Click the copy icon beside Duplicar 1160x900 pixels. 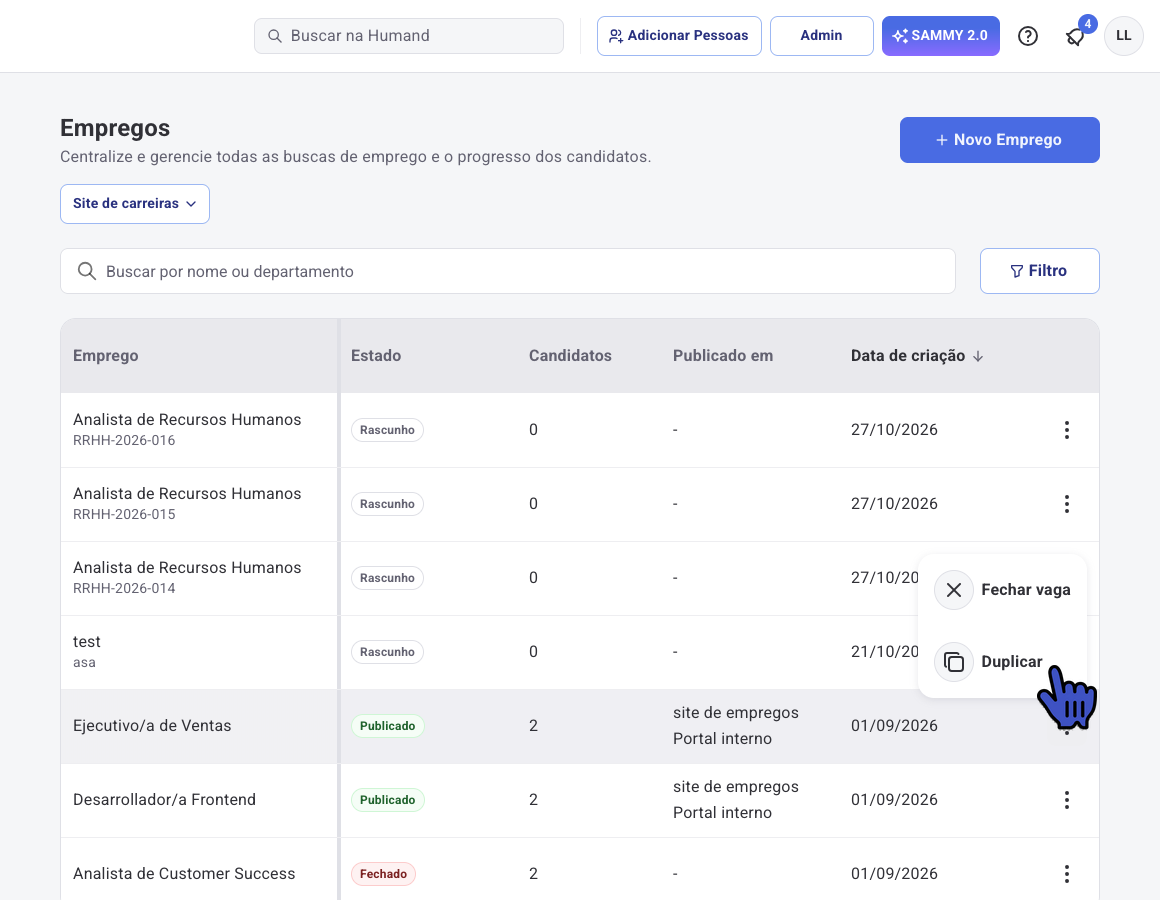(954, 661)
